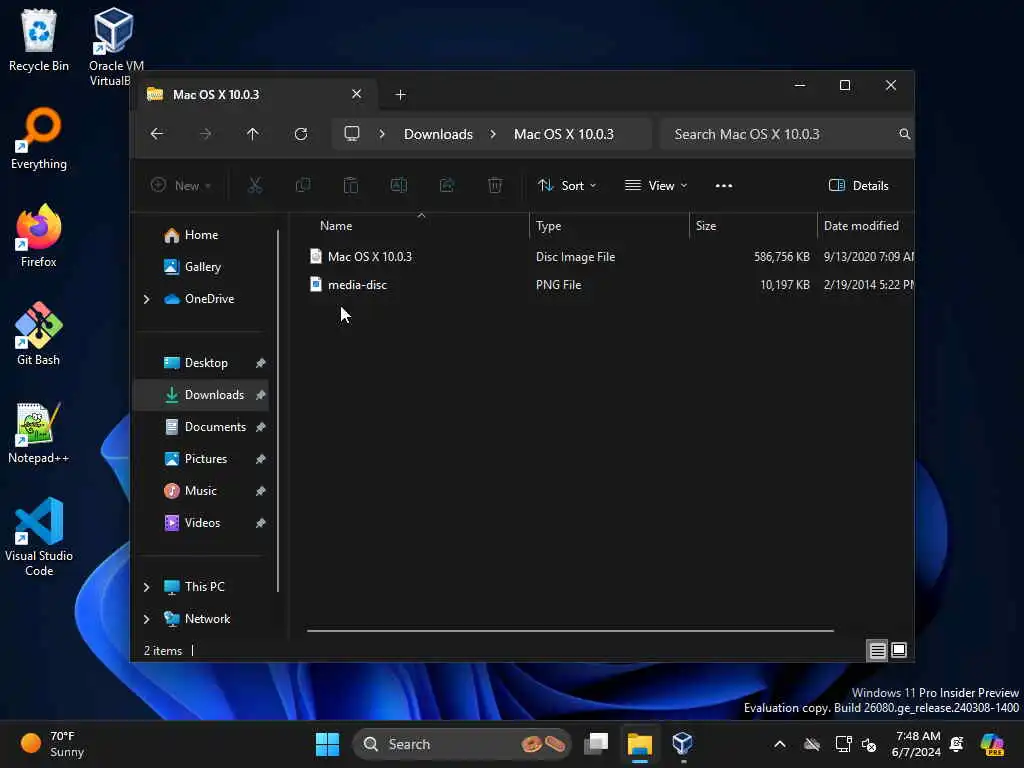Click the forward navigation arrow
Image resolution: width=1024 pixels, height=768 pixels.
pos(205,134)
